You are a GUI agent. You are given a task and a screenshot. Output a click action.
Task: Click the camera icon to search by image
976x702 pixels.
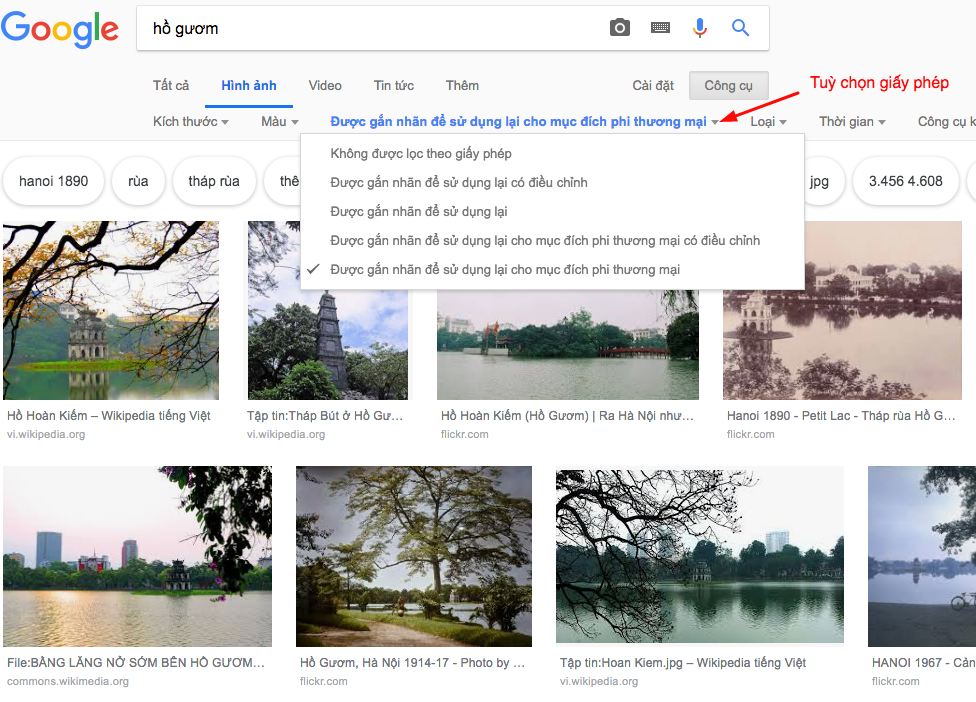pos(619,28)
